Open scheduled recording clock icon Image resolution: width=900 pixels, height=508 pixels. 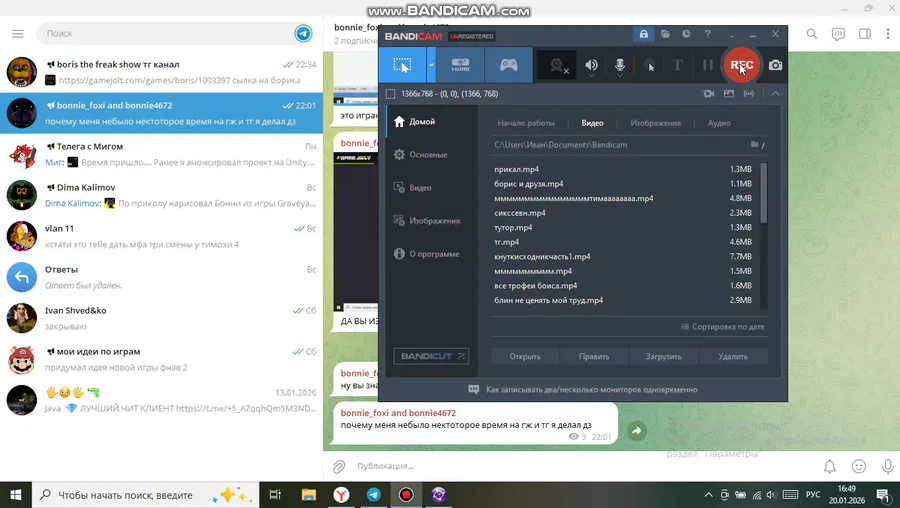click(686, 34)
